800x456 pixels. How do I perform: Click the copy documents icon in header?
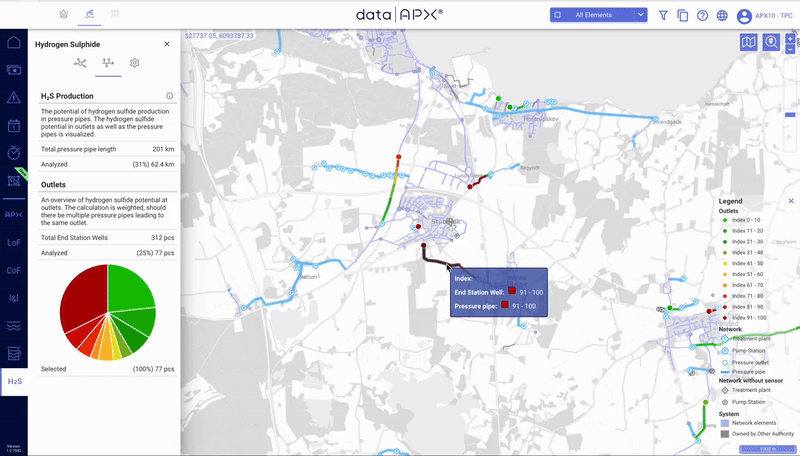pos(683,15)
